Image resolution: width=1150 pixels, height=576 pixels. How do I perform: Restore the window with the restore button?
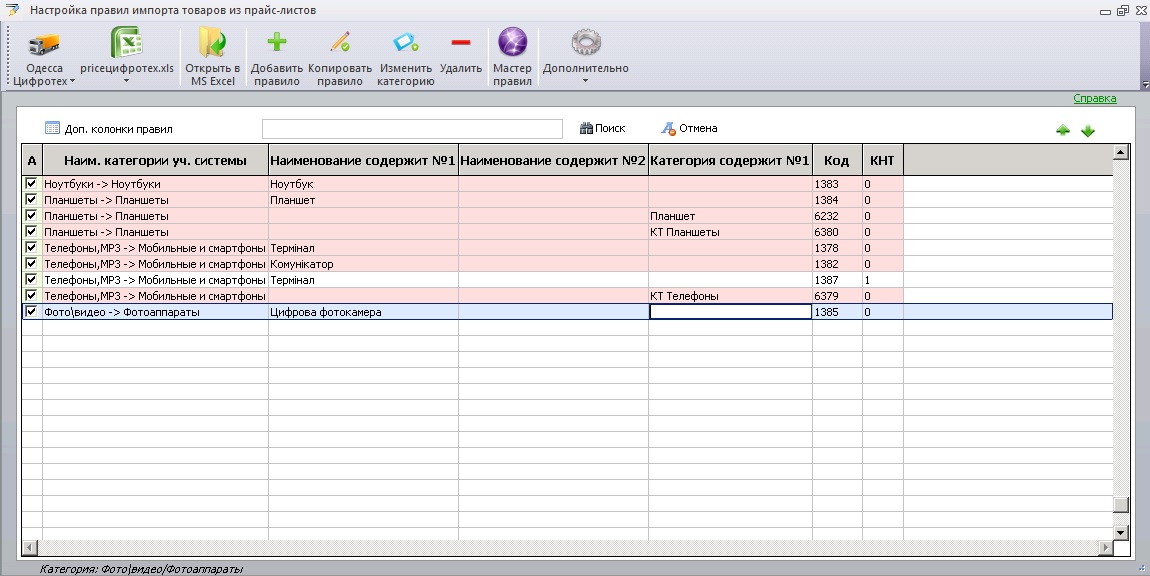pos(1123,10)
